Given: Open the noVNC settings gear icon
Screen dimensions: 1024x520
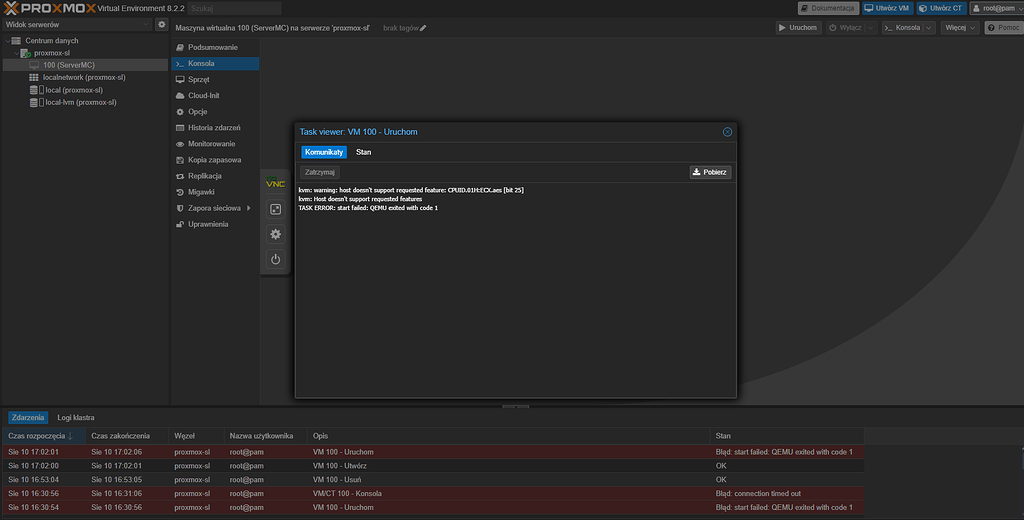Looking at the screenshot, I should point(276,234).
